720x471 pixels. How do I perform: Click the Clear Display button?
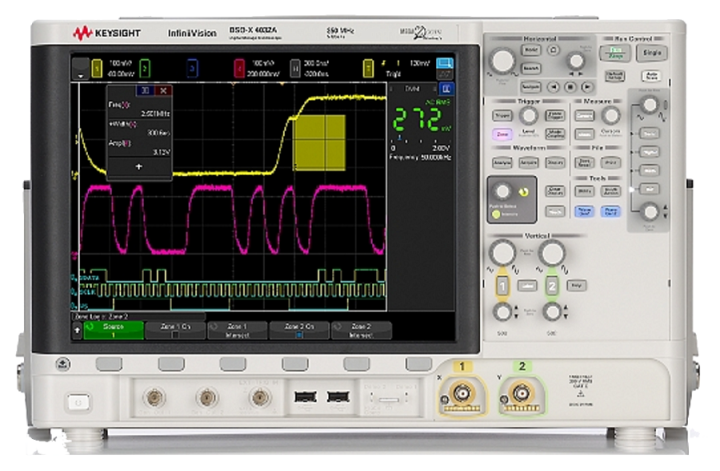[x=555, y=191]
